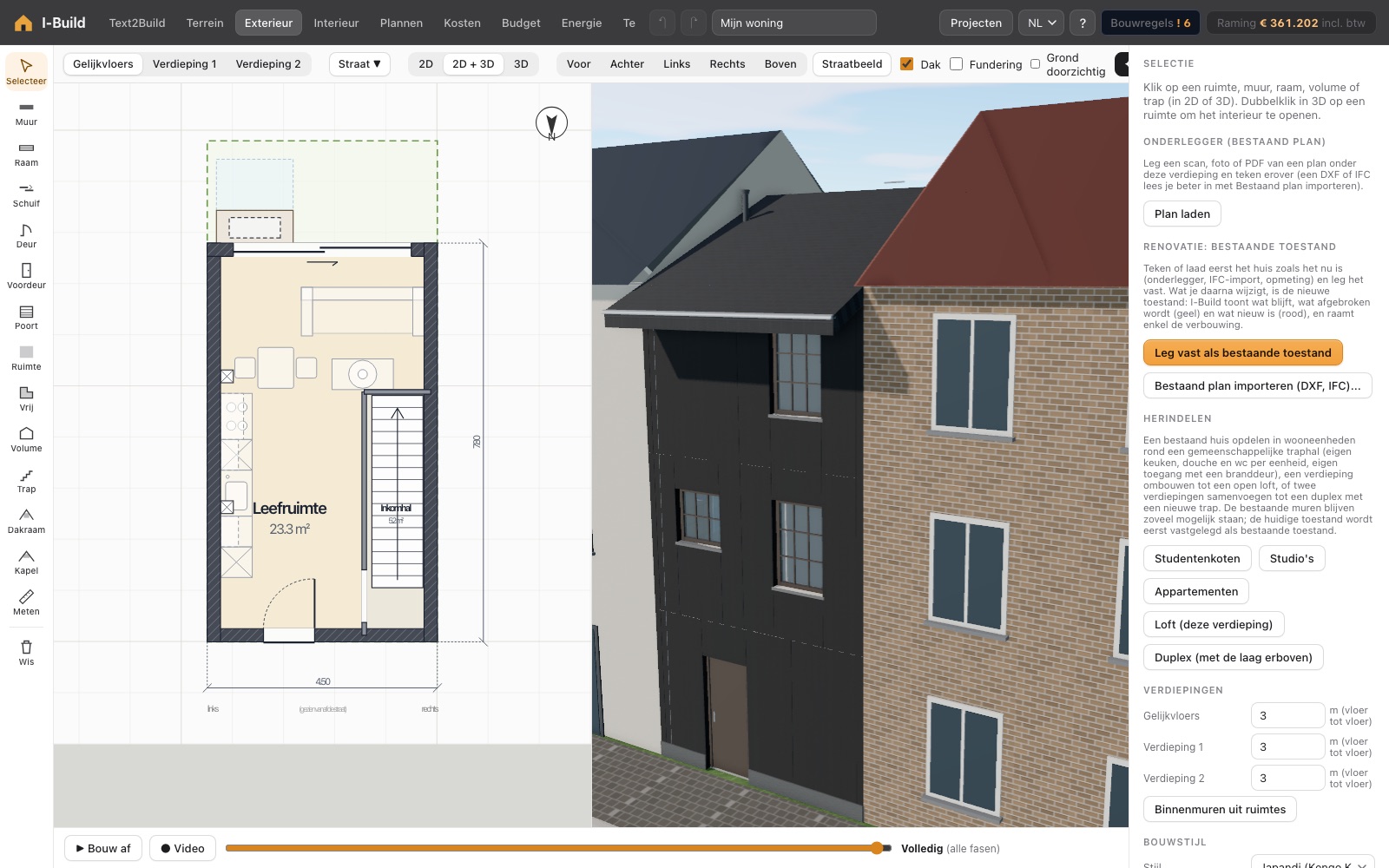Click the north compass indicator

click(551, 123)
